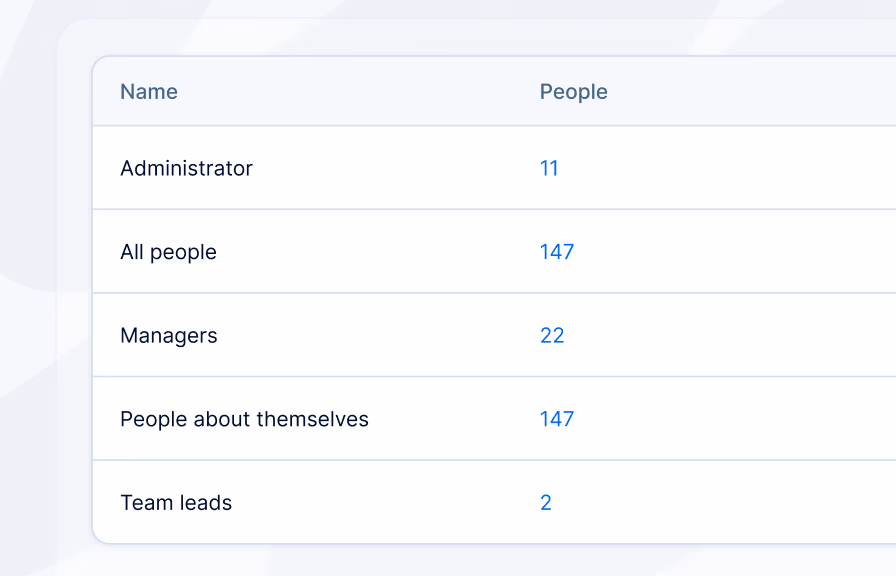
Task: Sort the table by Name column header
Action: pos(149,91)
